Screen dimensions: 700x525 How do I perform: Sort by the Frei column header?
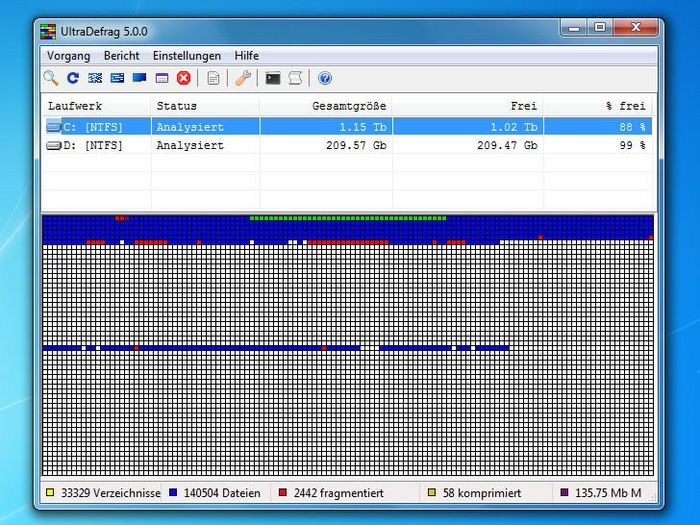coord(468,106)
